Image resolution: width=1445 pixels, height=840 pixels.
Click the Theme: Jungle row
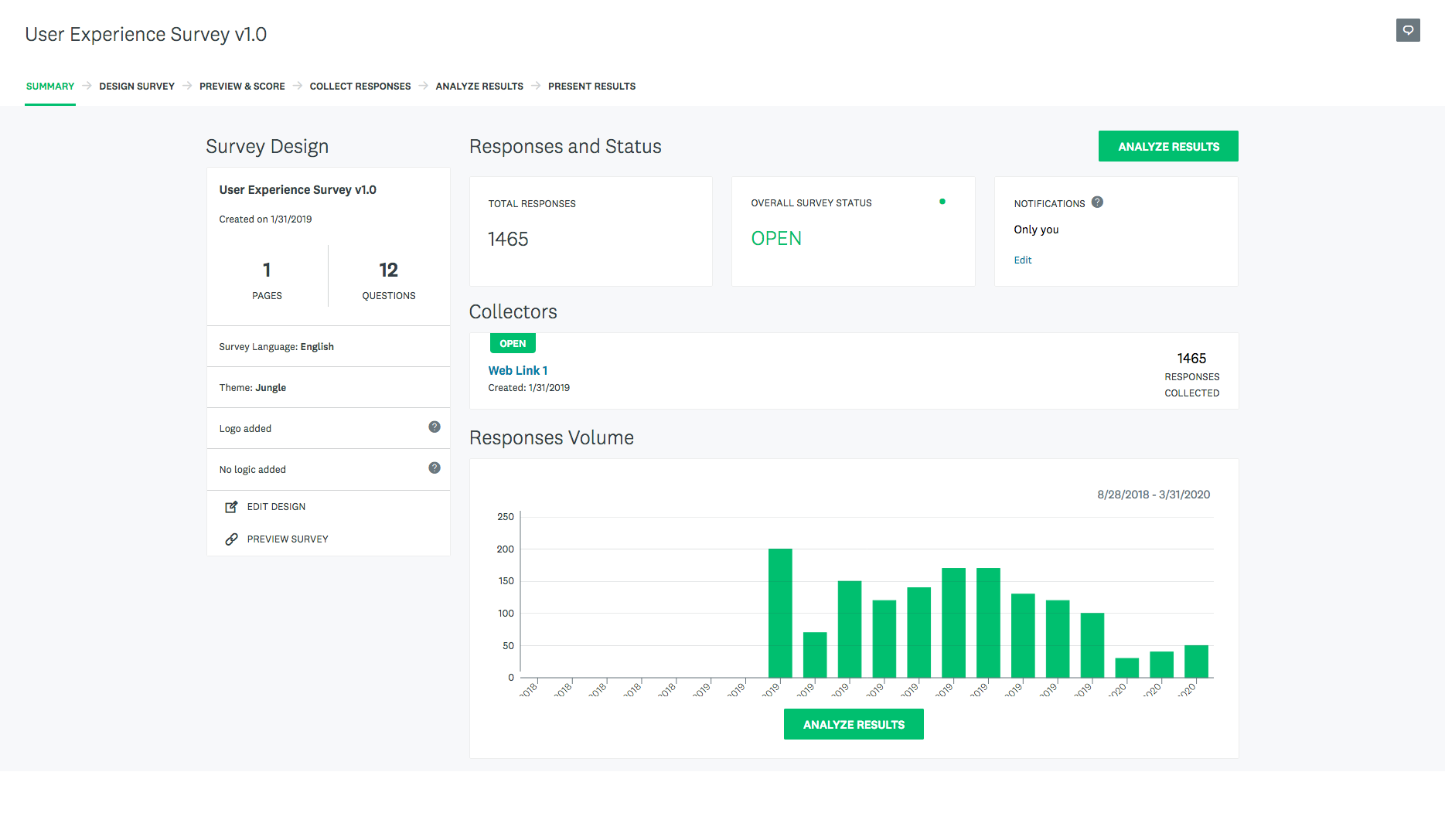point(329,387)
